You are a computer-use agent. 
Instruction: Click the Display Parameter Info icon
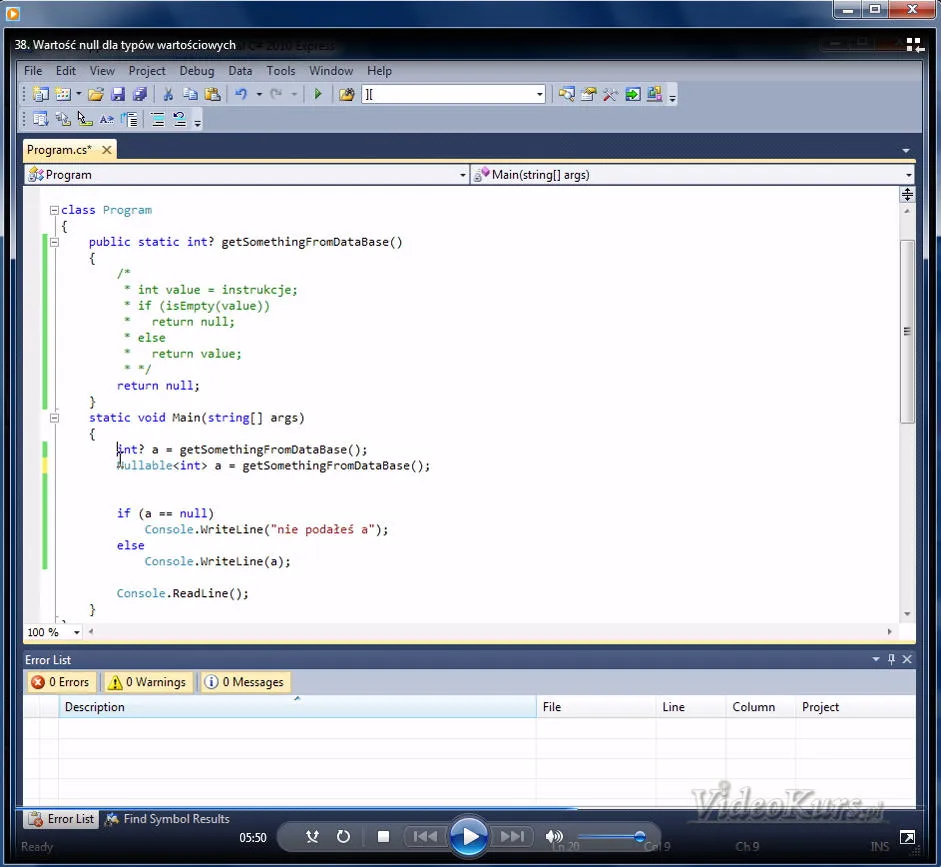click(x=62, y=119)
